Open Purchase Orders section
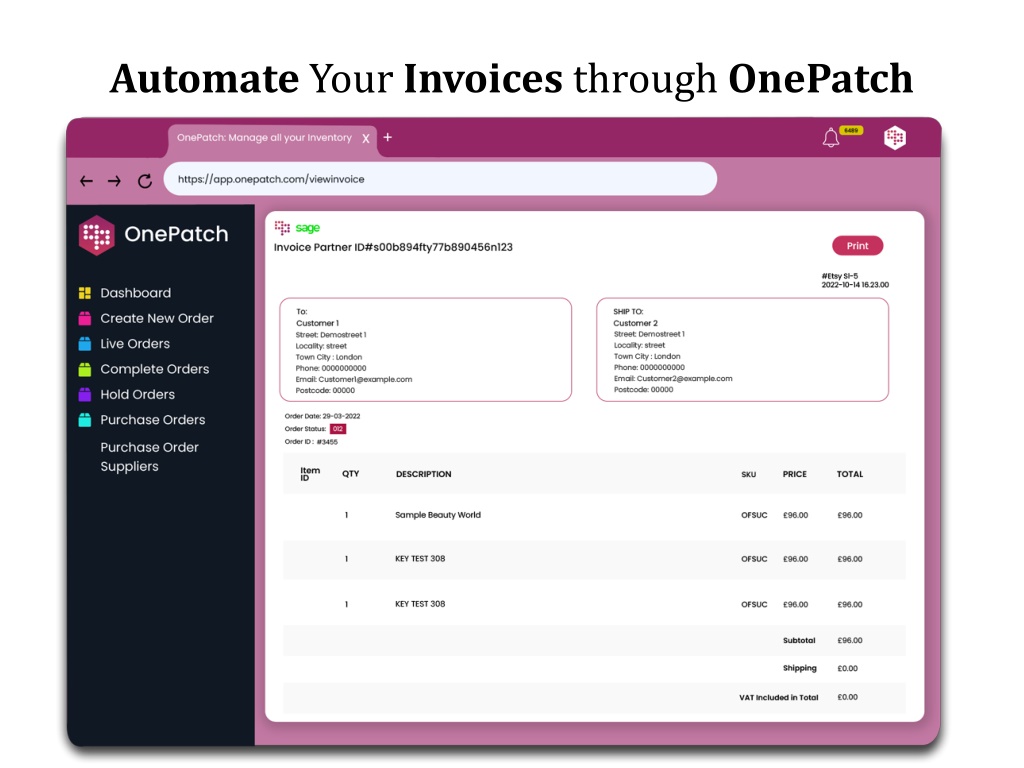Image resolution: width=1024 pixels, height=768 pixels. tap(153, 420)
